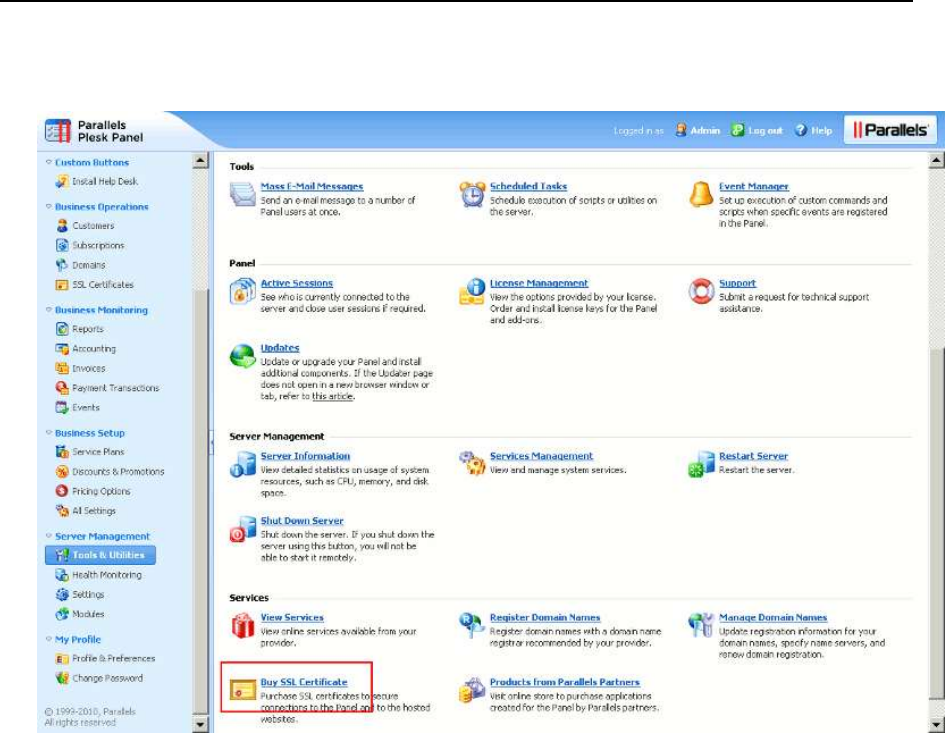The image size is (945, 733).
Task: Click the Manage Domain Names tools icon
Action: (701, 624)
